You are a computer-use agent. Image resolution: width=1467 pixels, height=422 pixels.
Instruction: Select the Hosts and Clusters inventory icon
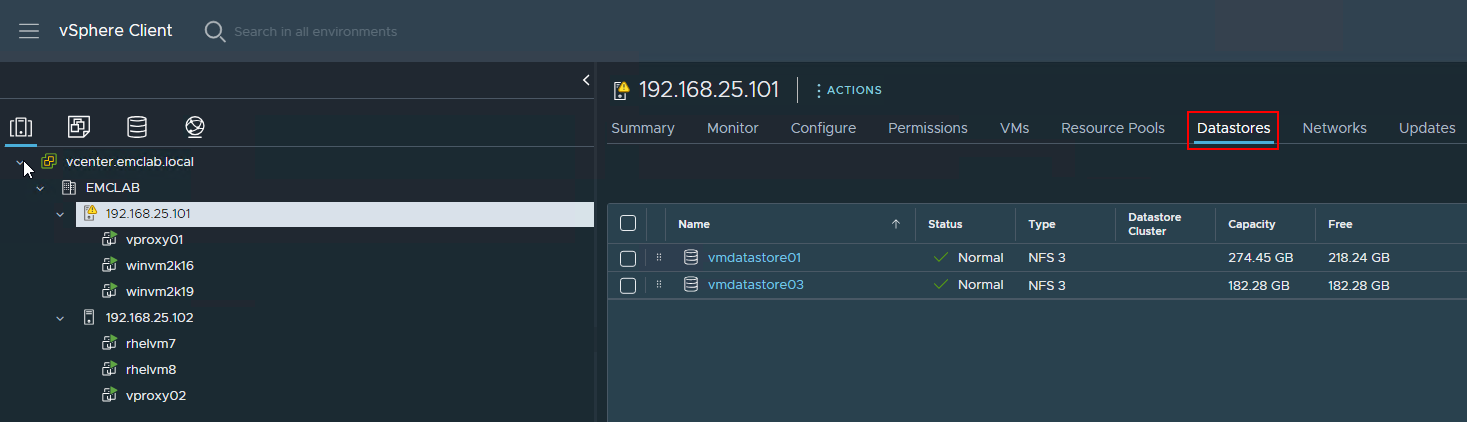(21, 127)
